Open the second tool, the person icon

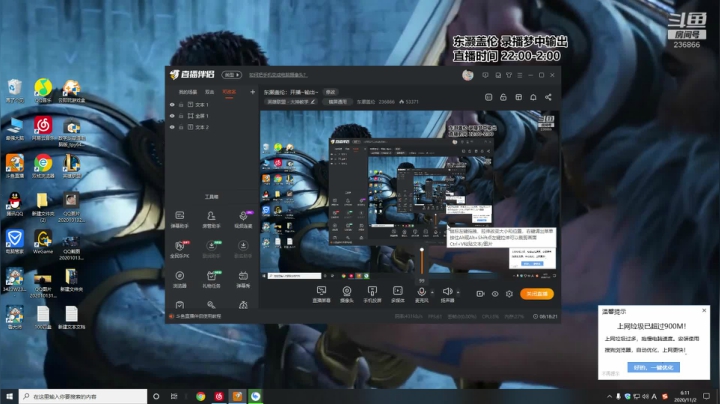[x=211, y=219]
